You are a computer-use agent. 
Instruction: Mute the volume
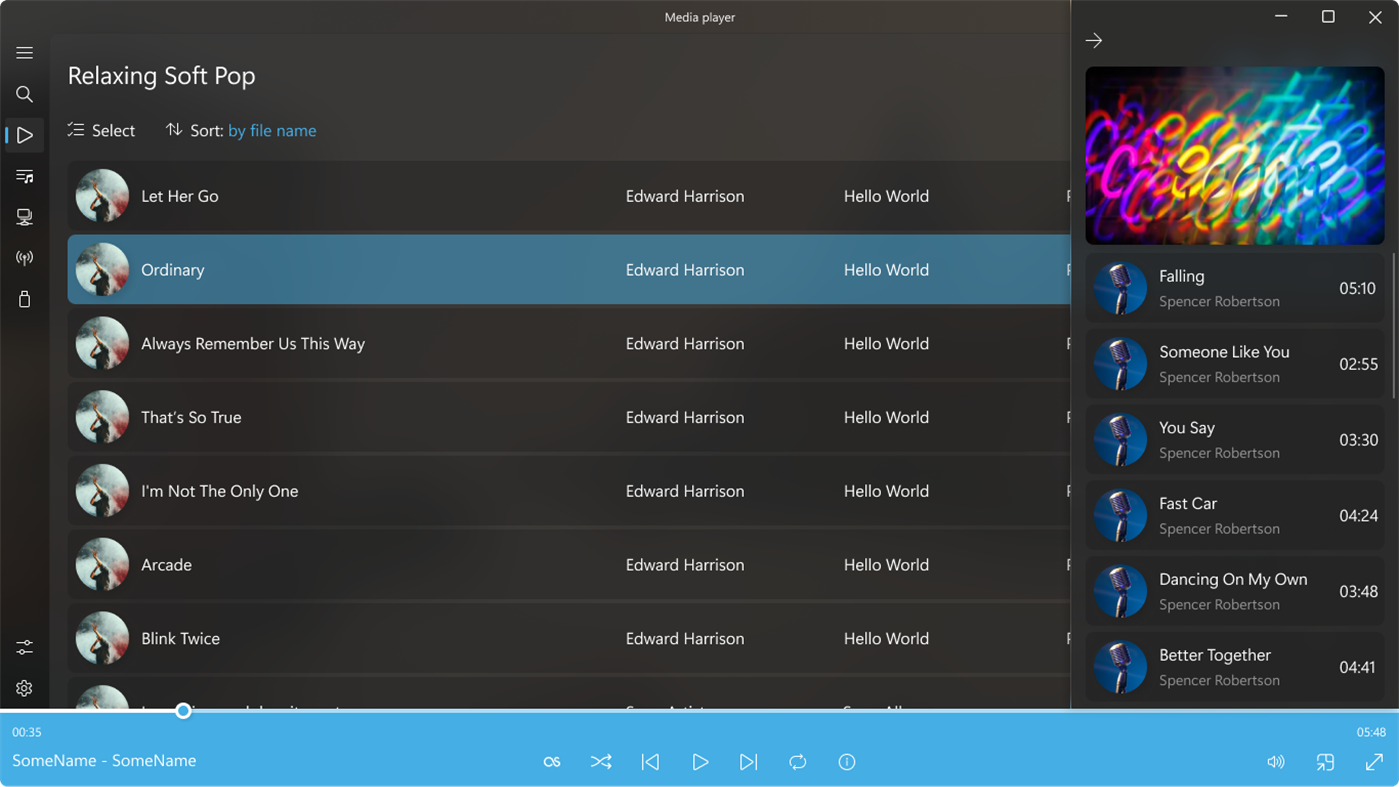(x=1276, y=762)
